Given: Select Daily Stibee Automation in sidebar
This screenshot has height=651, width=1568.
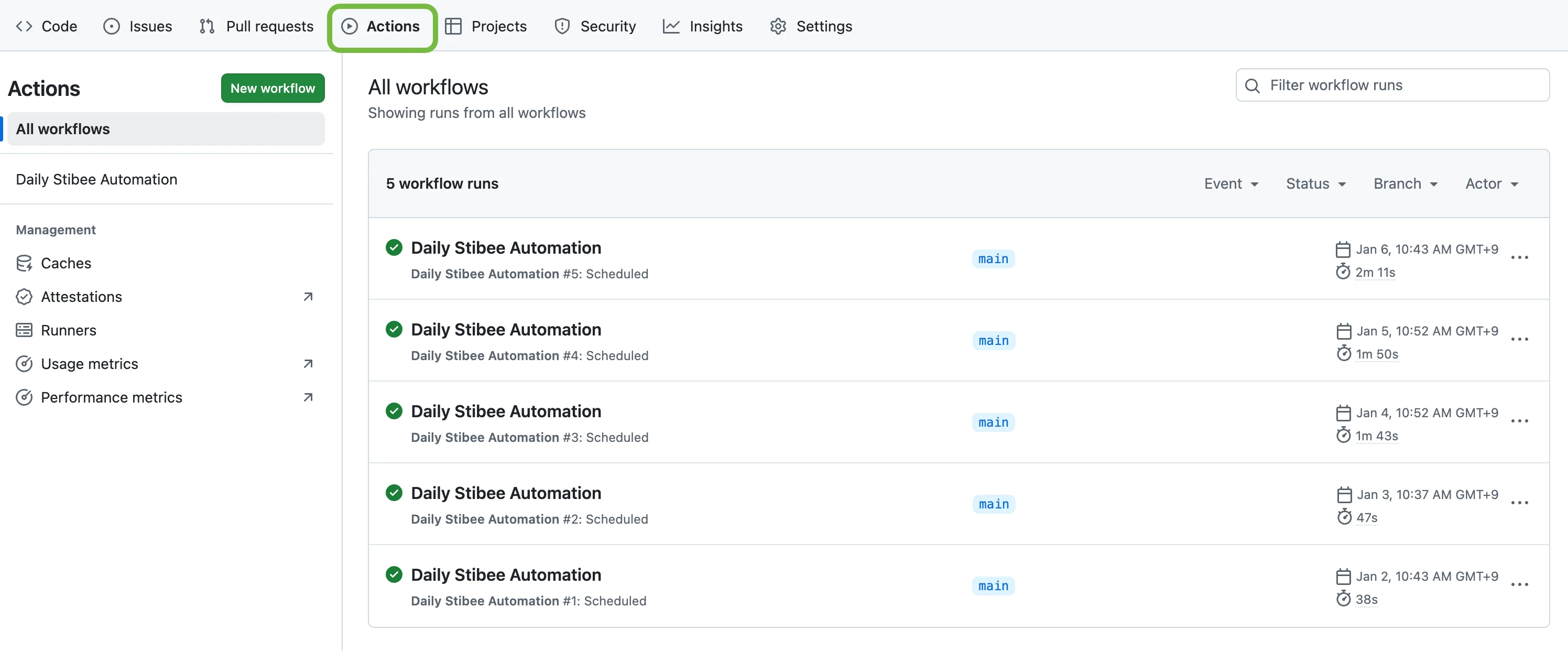Looking at the screenshot, I should [97, 180].
